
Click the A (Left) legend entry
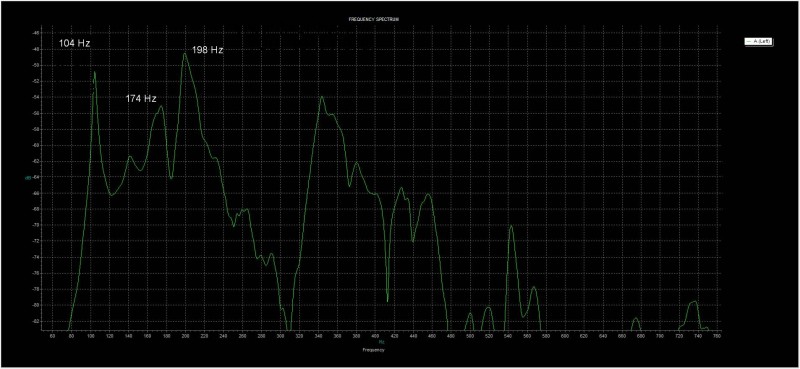(759, 41)
